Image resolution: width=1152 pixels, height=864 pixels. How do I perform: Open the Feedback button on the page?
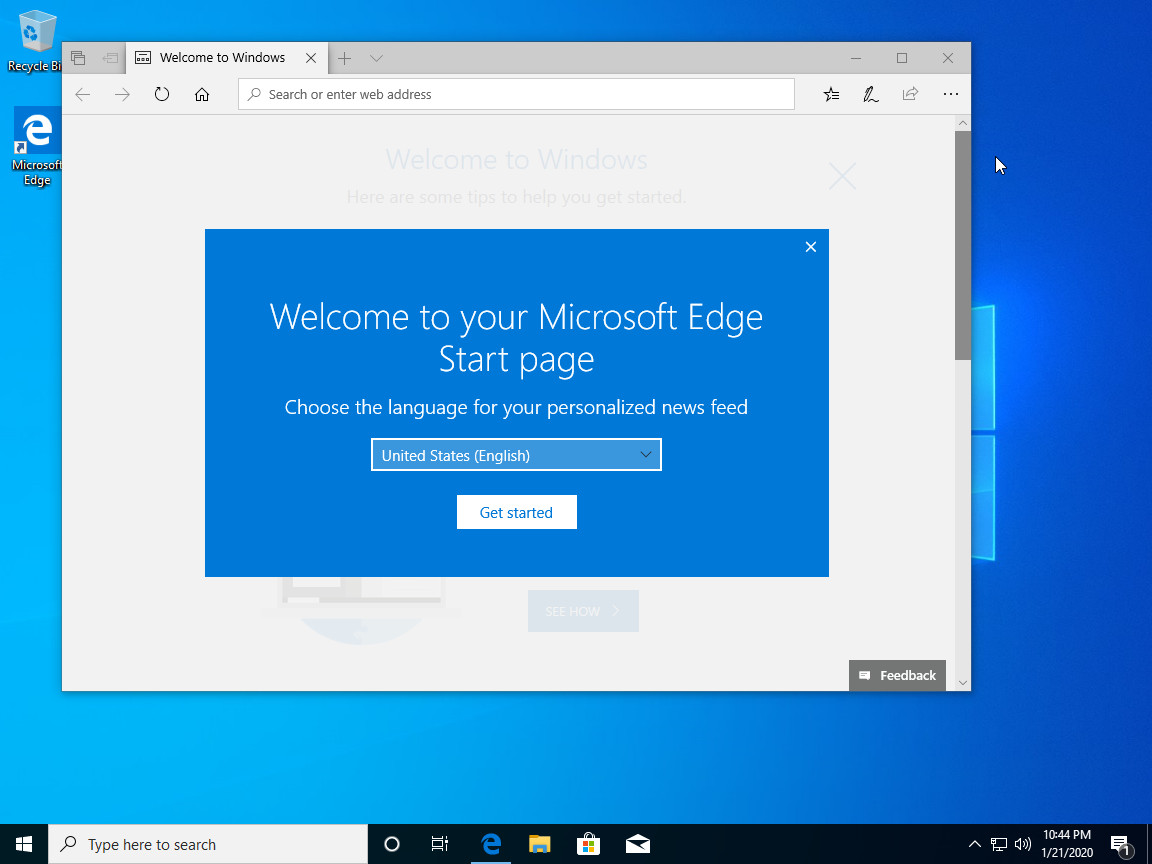pos(897,675)
